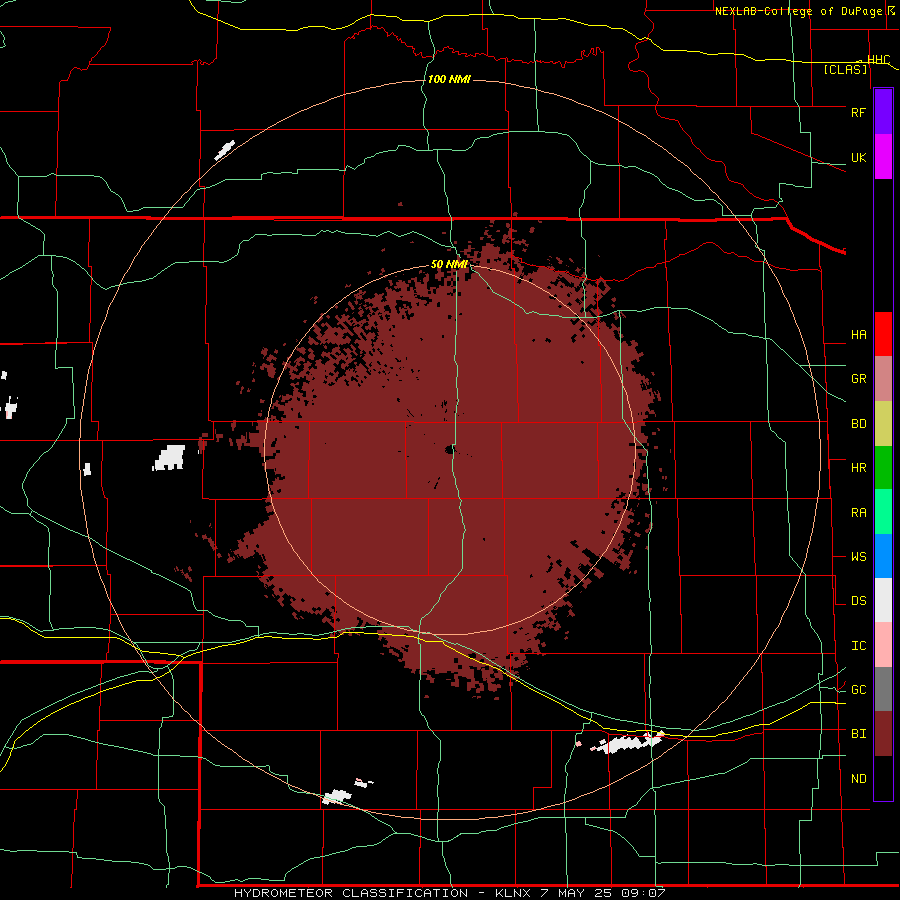
Task: Pick the RA light green legend swatch
Action: [x=883, y=512]
